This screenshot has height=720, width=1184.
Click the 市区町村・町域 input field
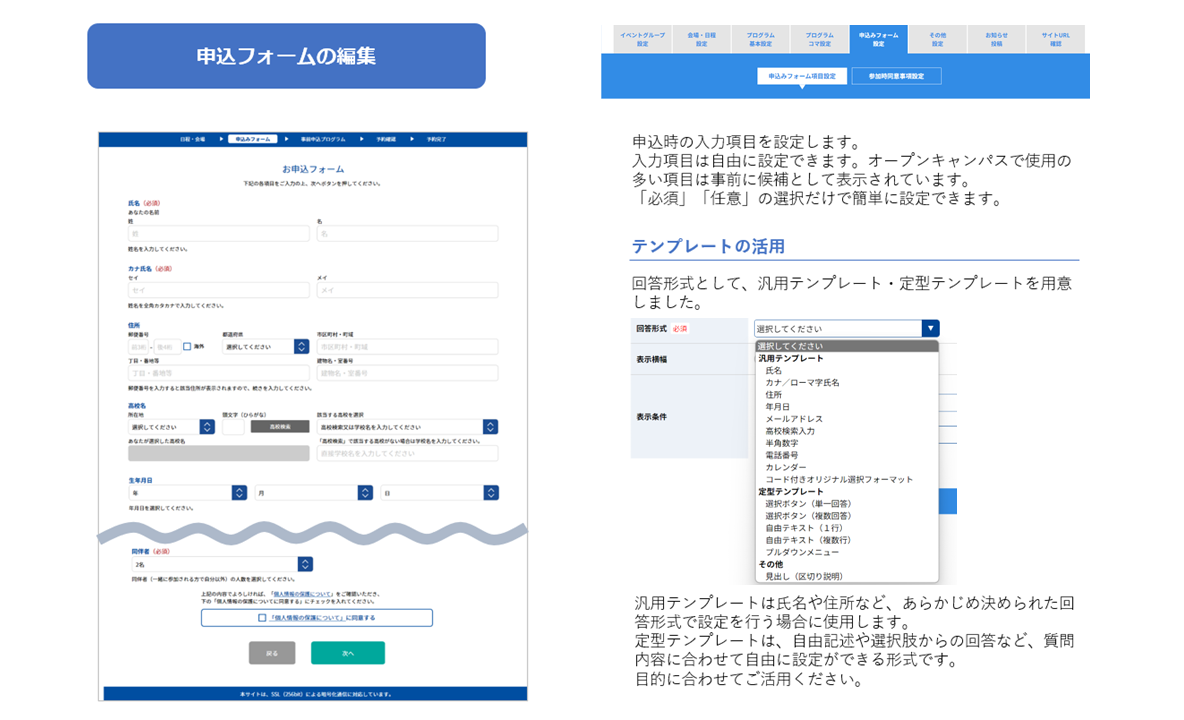pos(408,347)
